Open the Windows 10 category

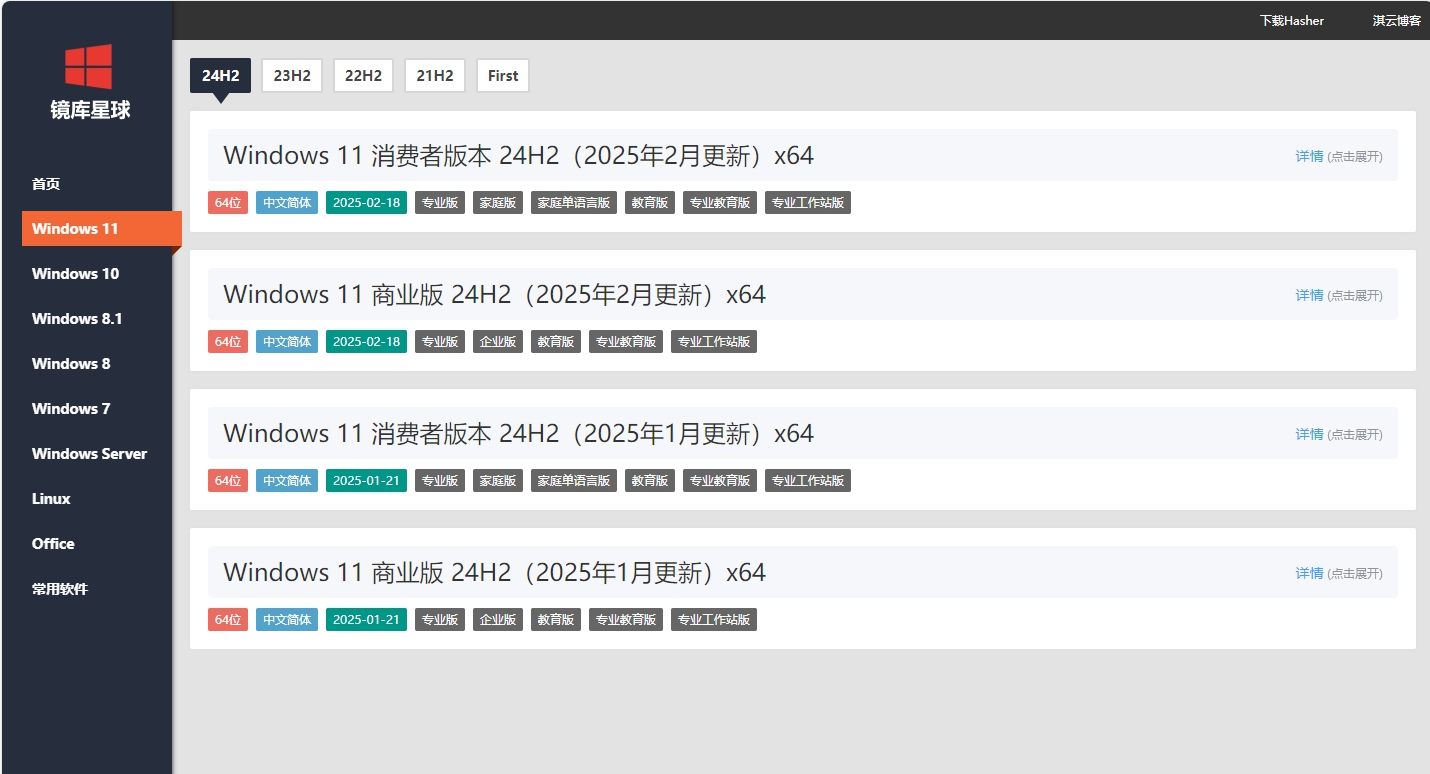click(x=75, y=273)
